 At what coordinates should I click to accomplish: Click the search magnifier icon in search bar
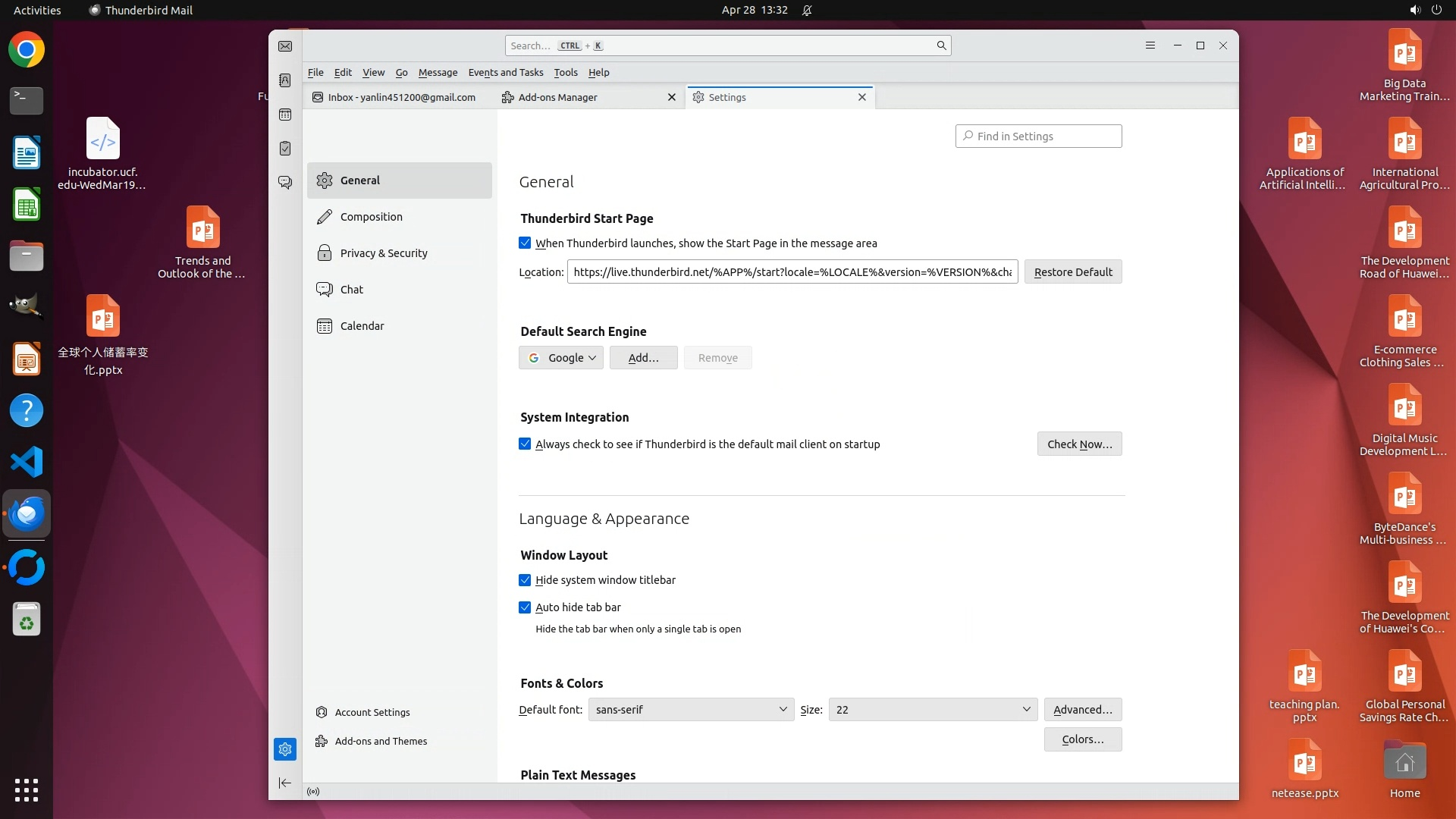click(941, 45)
